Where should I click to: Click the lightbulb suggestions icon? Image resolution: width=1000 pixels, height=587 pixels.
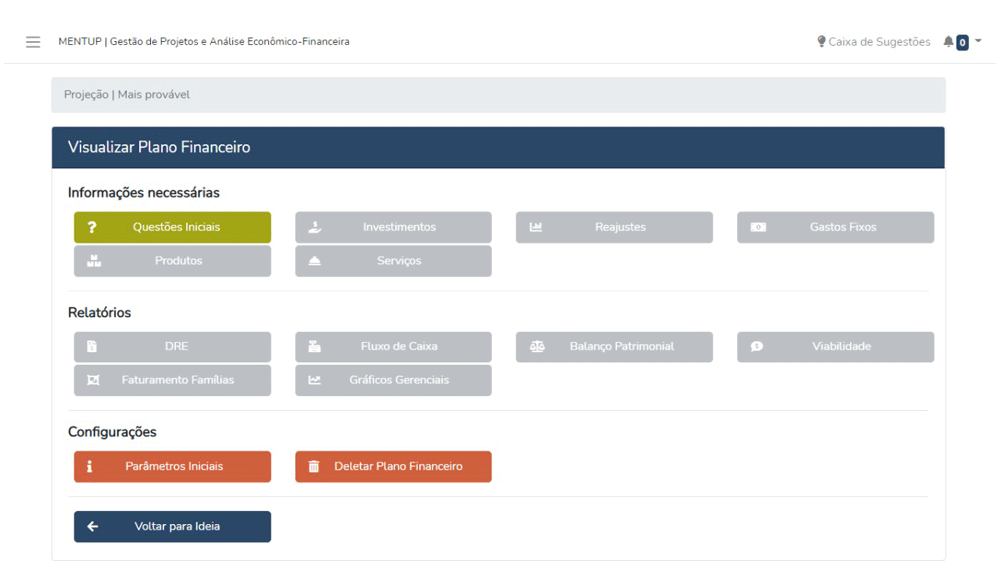pyautogui.click(x=821, y=42)
